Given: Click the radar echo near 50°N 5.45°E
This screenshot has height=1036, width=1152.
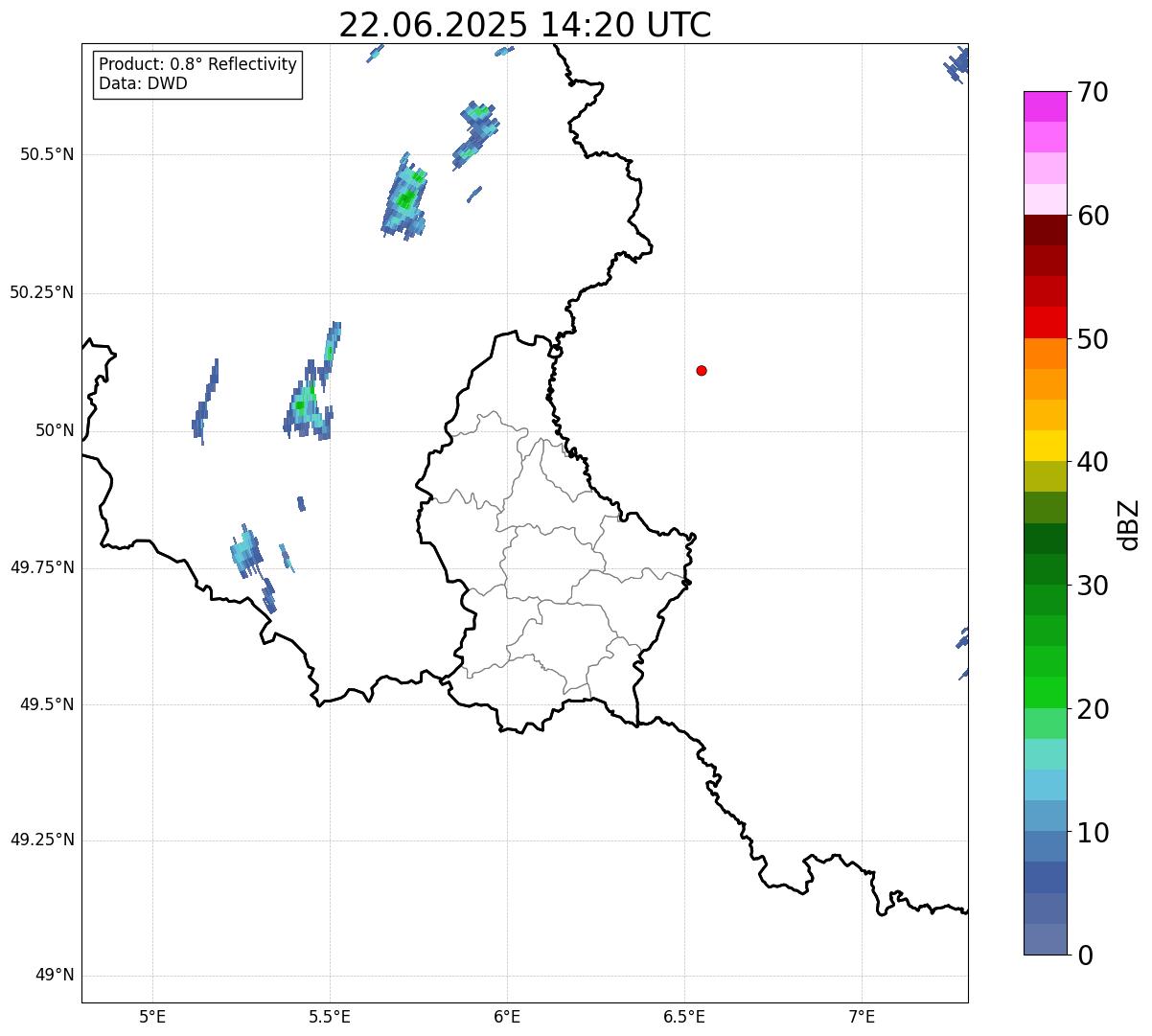Looking at the screenshot, I should click(309, 401).
